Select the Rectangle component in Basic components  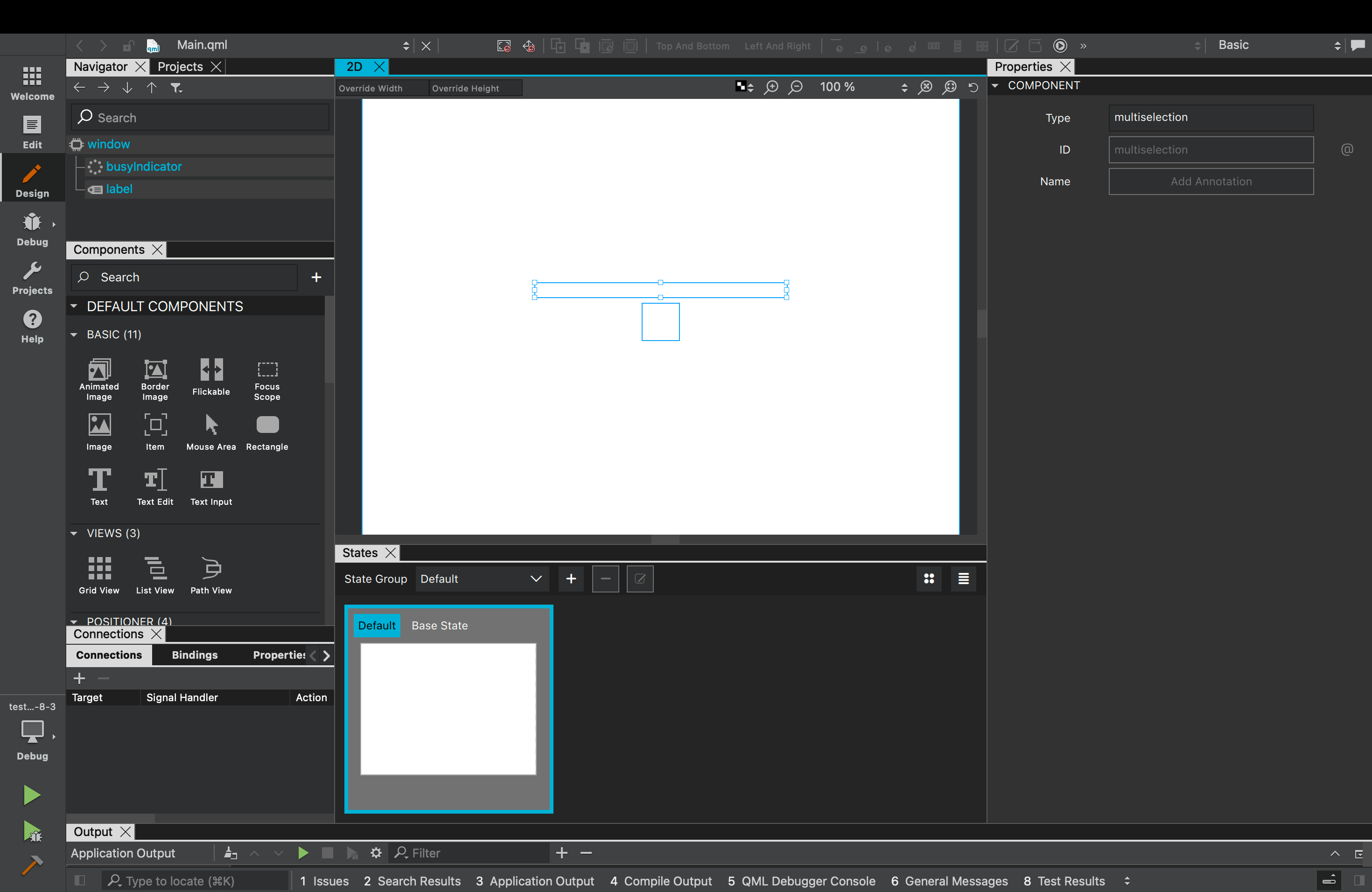coord(266,431)
